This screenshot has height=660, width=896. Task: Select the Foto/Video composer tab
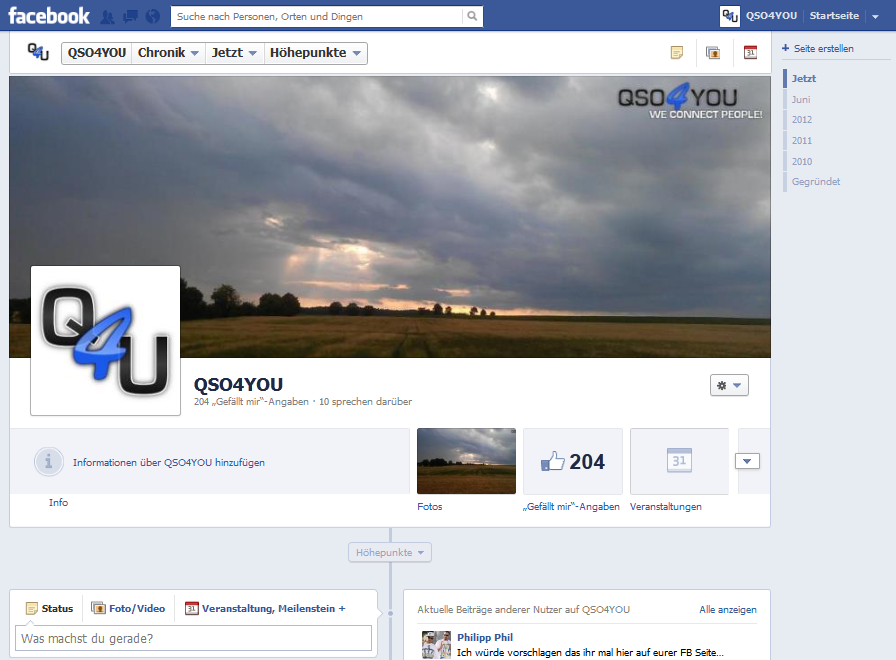pyautogui.click(x=129, y=608)
